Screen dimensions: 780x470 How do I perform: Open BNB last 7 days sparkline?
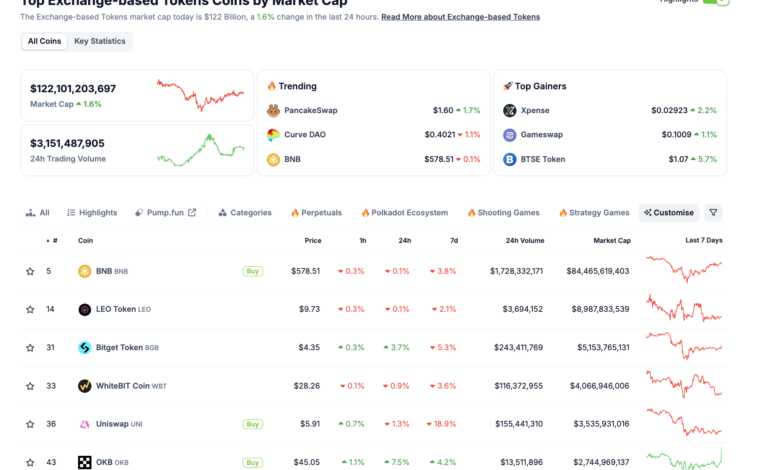(x=684, y=269)
